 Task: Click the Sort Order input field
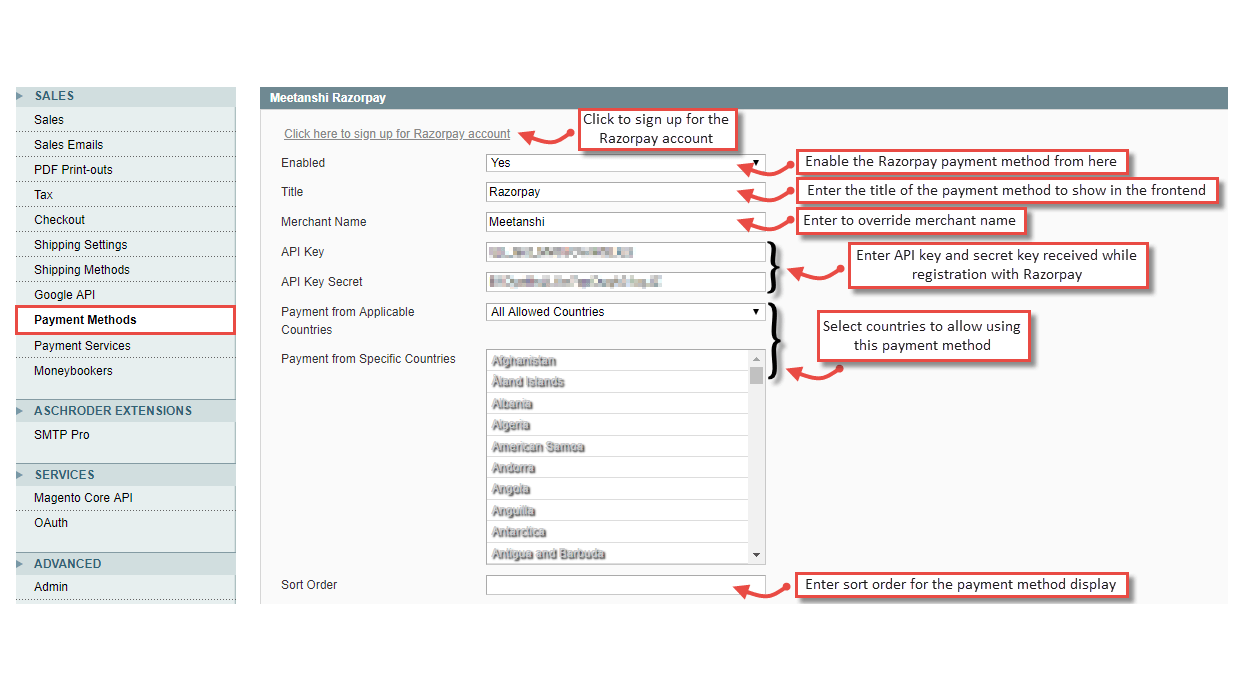point(625,585)
